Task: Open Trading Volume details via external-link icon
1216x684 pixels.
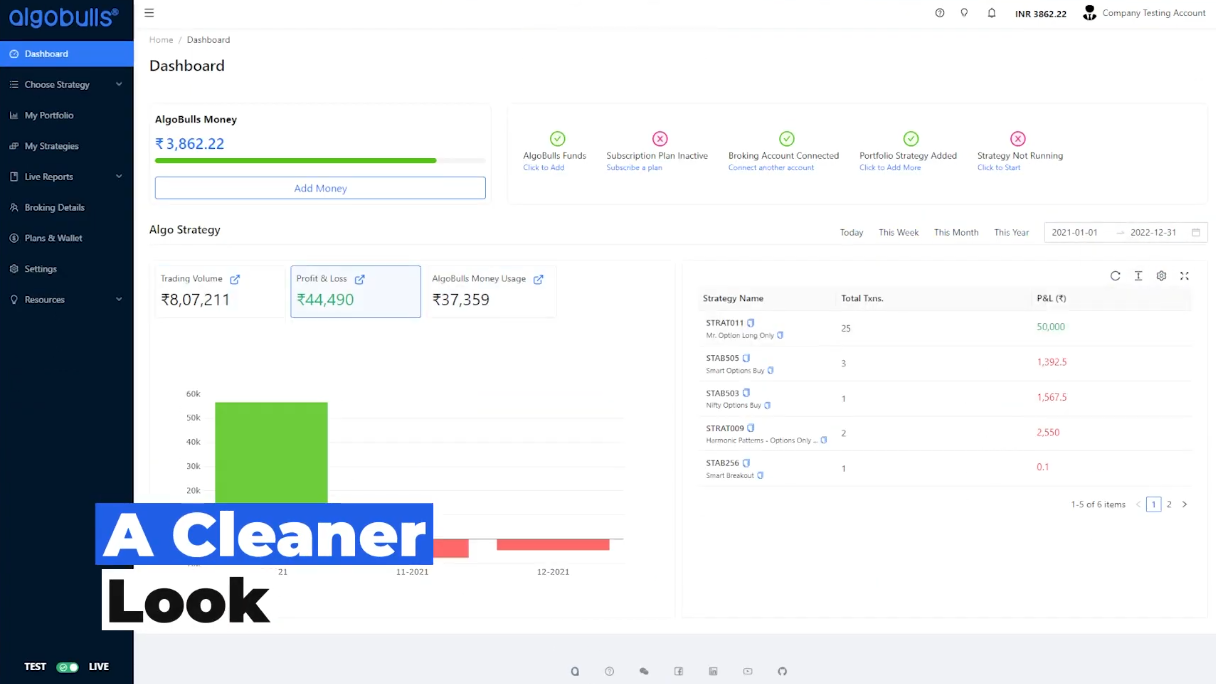Action: click(235, 279)
